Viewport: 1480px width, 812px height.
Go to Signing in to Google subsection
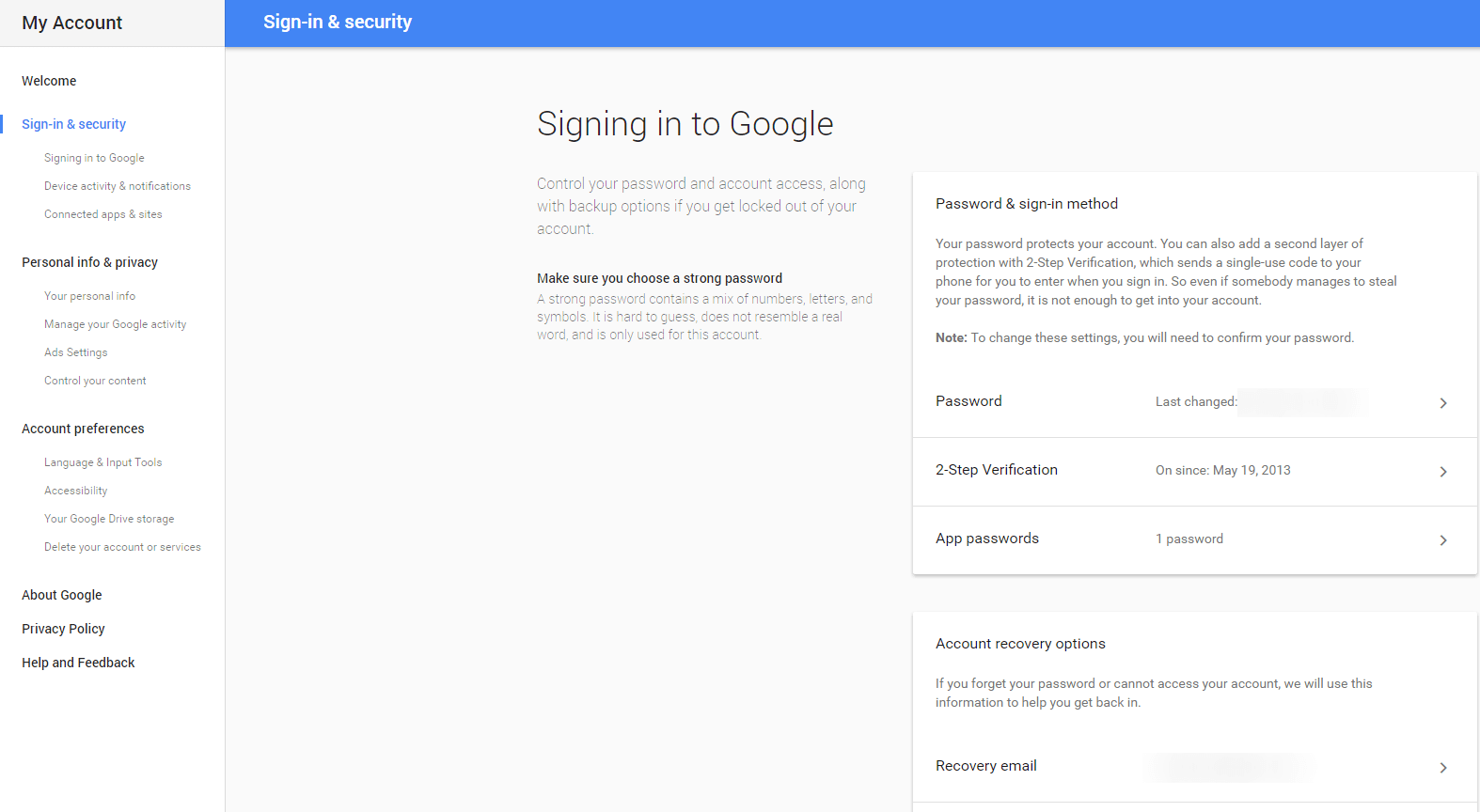click(x=94, y=158)
